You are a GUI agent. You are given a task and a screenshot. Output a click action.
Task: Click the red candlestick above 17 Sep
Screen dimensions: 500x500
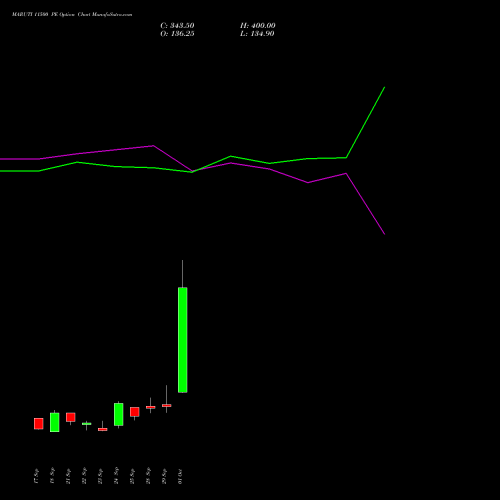pos(39,424)
